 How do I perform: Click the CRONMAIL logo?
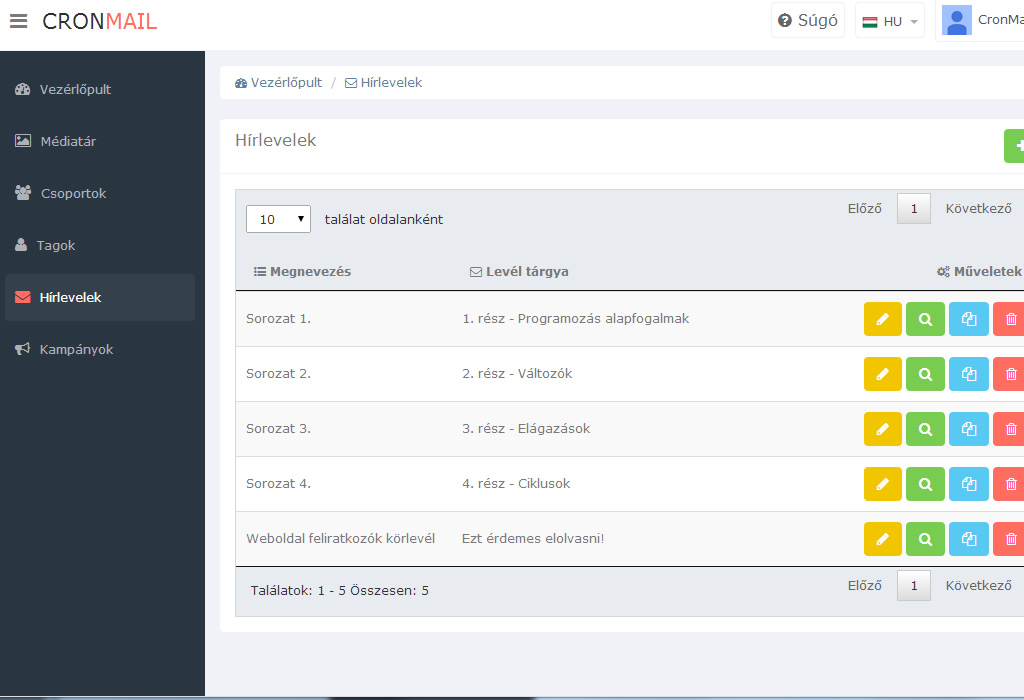pyautogui.click(x=99, y=22)
